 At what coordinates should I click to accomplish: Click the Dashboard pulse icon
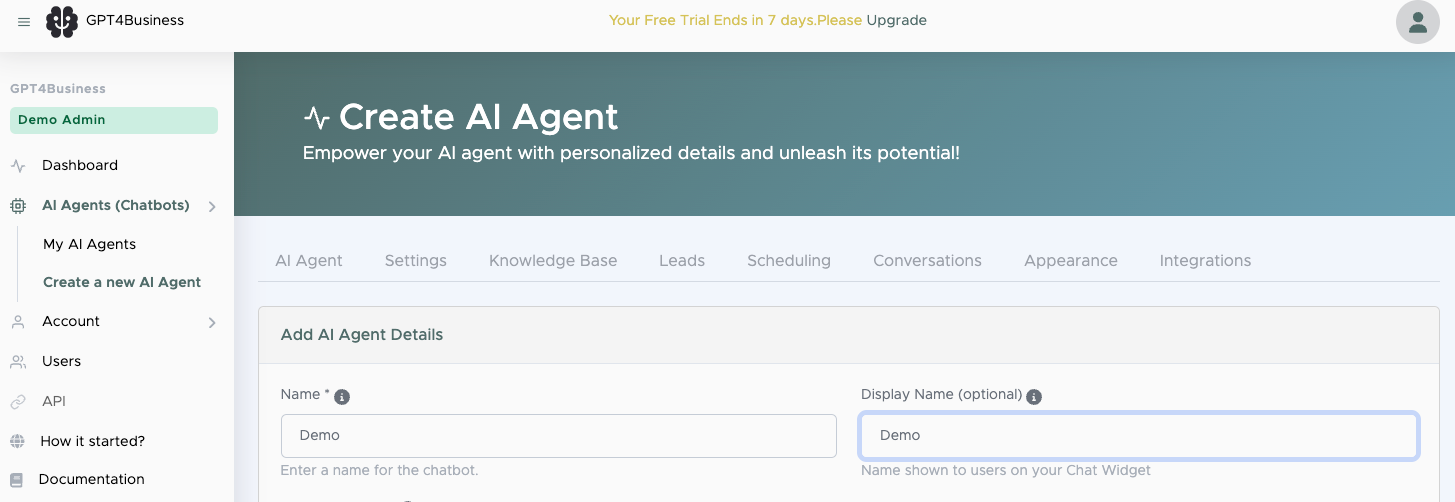click(18, 166)
